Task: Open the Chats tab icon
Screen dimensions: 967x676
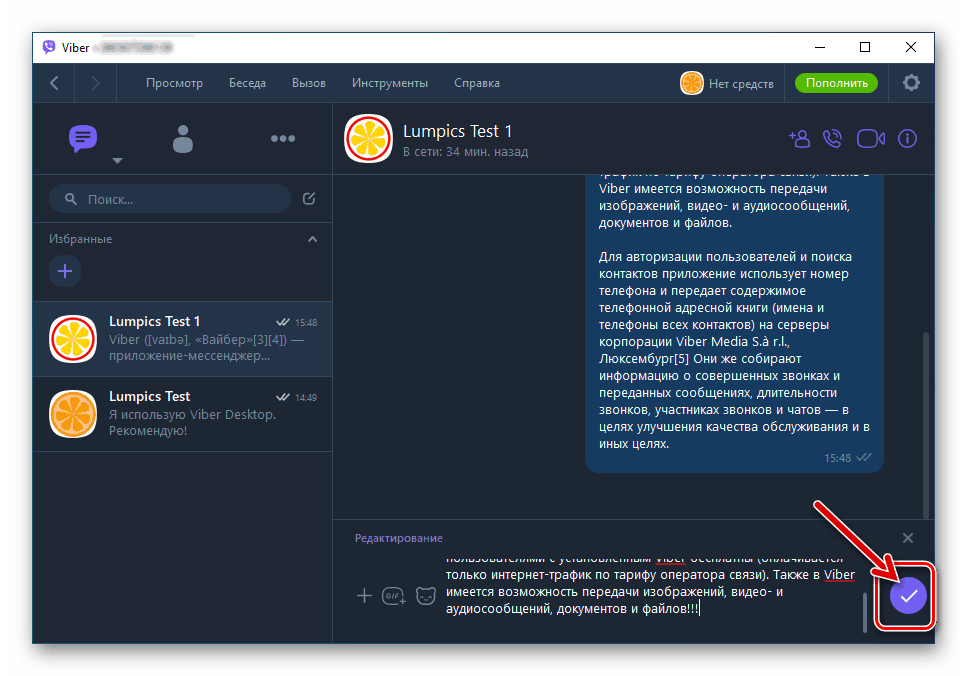Action: coord(83,138)
